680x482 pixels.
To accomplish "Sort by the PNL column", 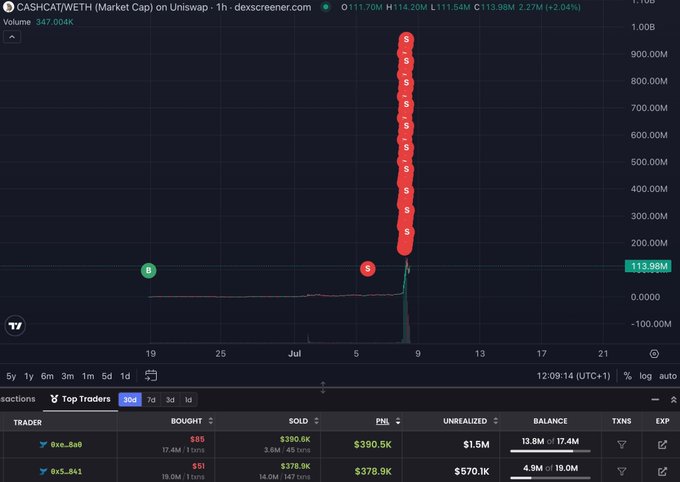I will coord(388,421).
